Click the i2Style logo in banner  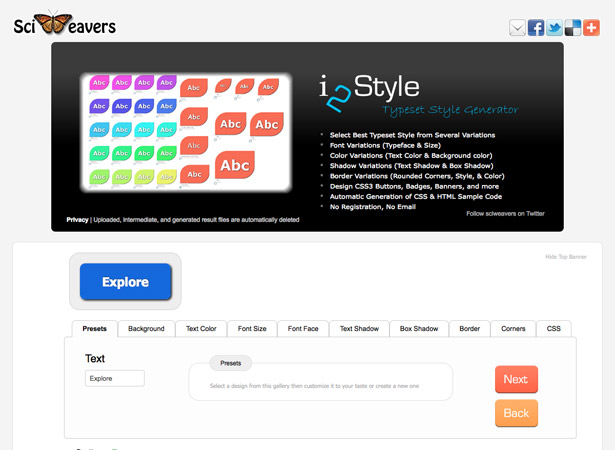[x=369, y=93]
